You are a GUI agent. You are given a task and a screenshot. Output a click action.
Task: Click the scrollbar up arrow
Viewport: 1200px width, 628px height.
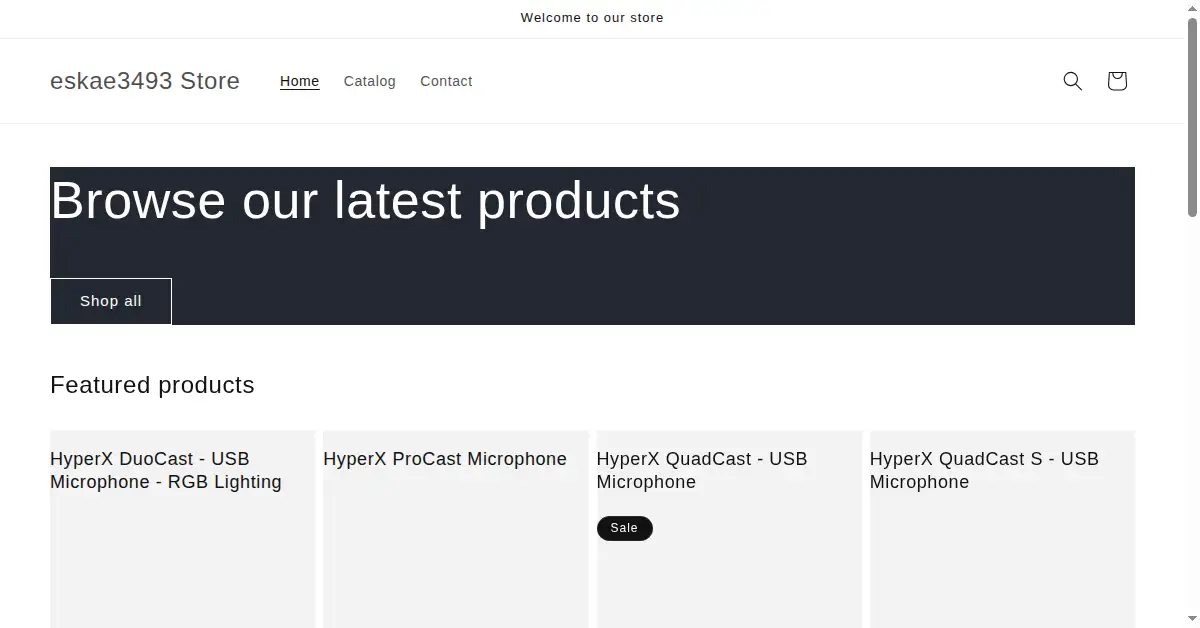coord(1192,7)
